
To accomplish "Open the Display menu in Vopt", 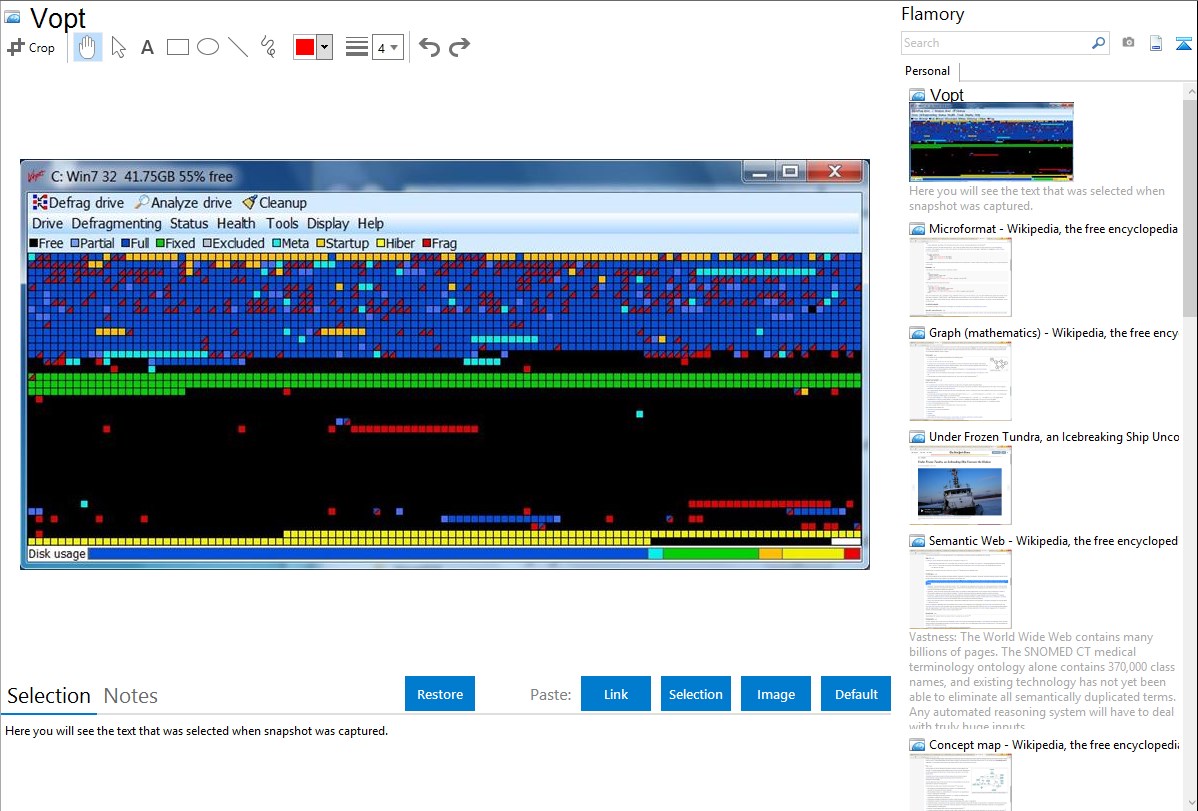I will click(x=328, y=223).
